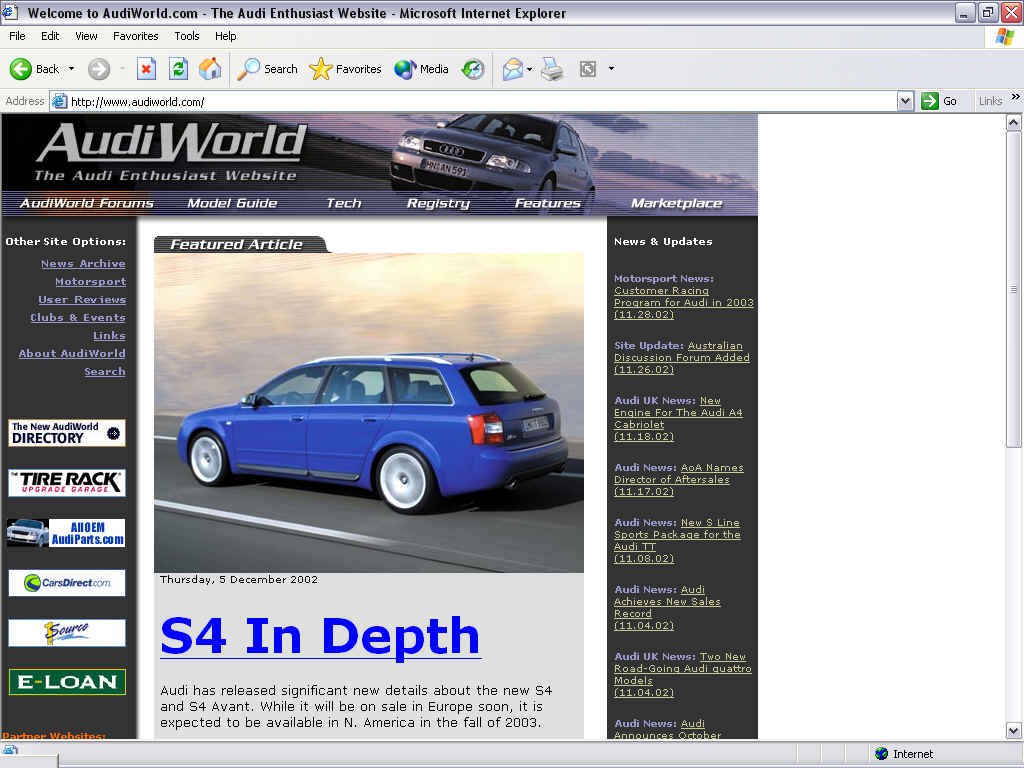The height and width of the screenshot is (768, 1024).
Task: Click the News Archive sidebar link
Action: (x=83, y=264)
